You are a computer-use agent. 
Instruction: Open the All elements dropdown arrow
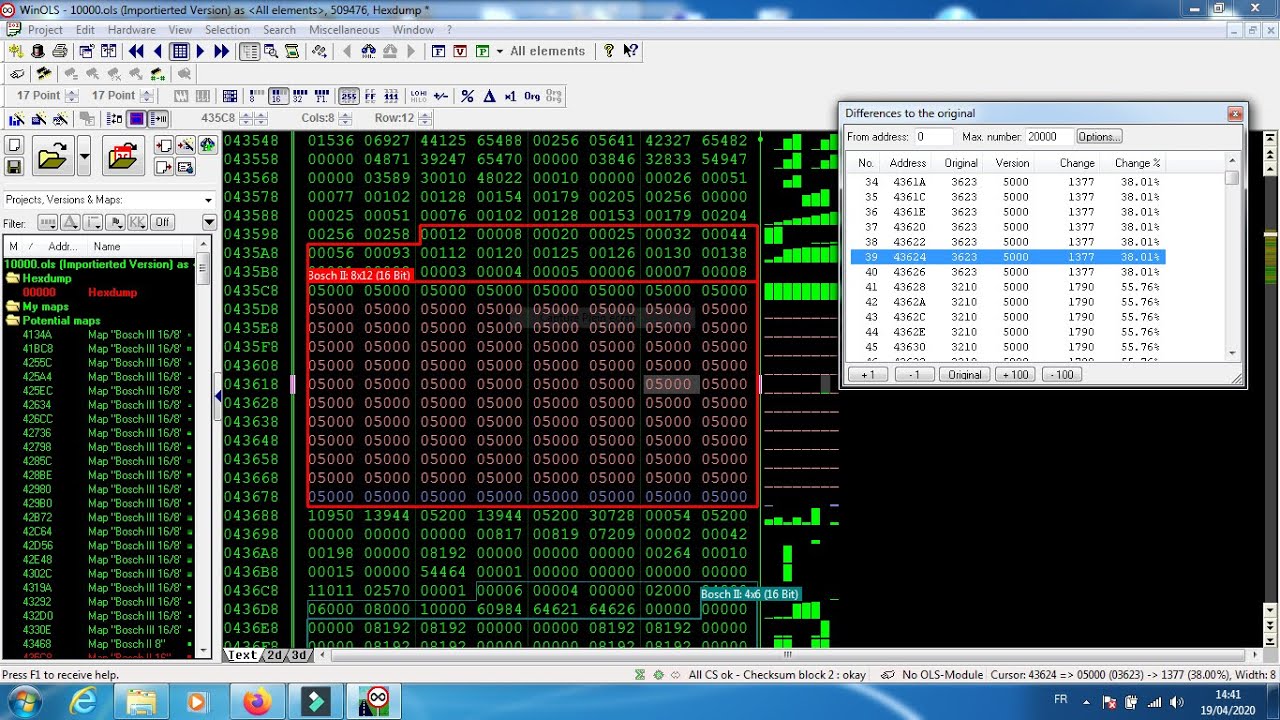[499, 51]
